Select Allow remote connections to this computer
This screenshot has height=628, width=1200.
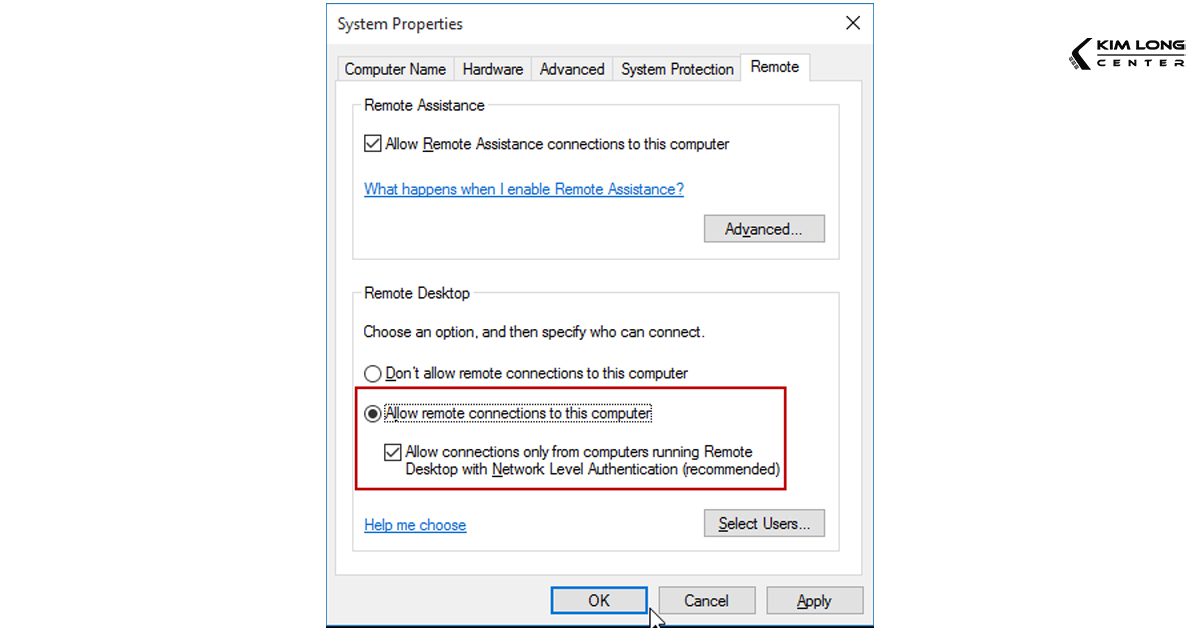point(372,413)
